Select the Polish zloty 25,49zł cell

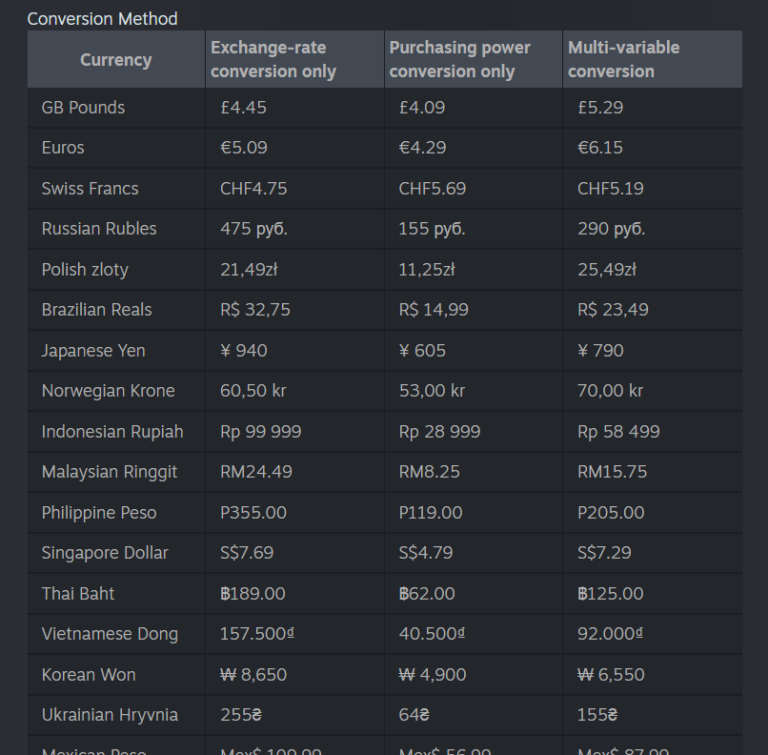click(x=606, y=269)
